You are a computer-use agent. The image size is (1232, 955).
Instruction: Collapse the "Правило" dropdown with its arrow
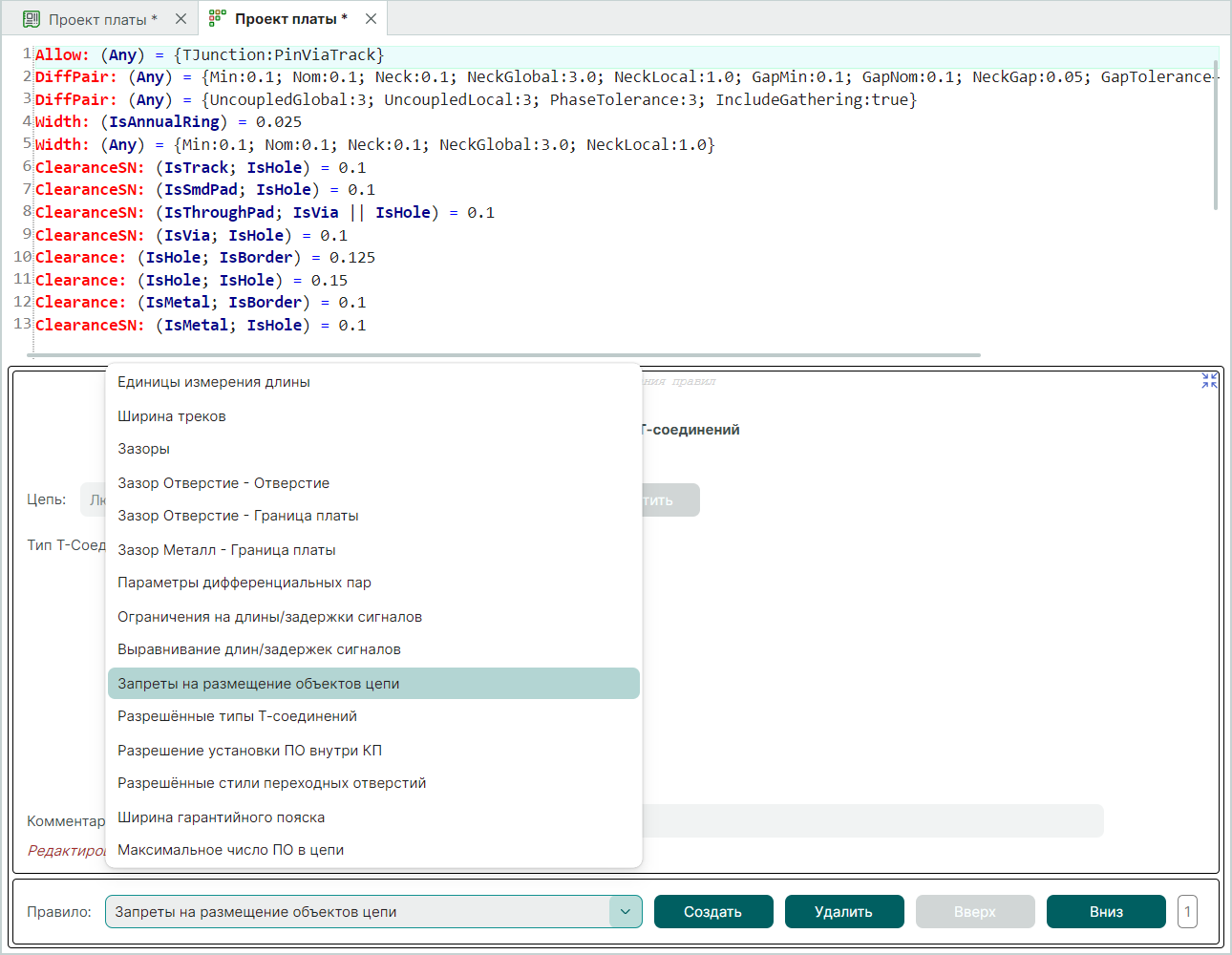[626, 912]
